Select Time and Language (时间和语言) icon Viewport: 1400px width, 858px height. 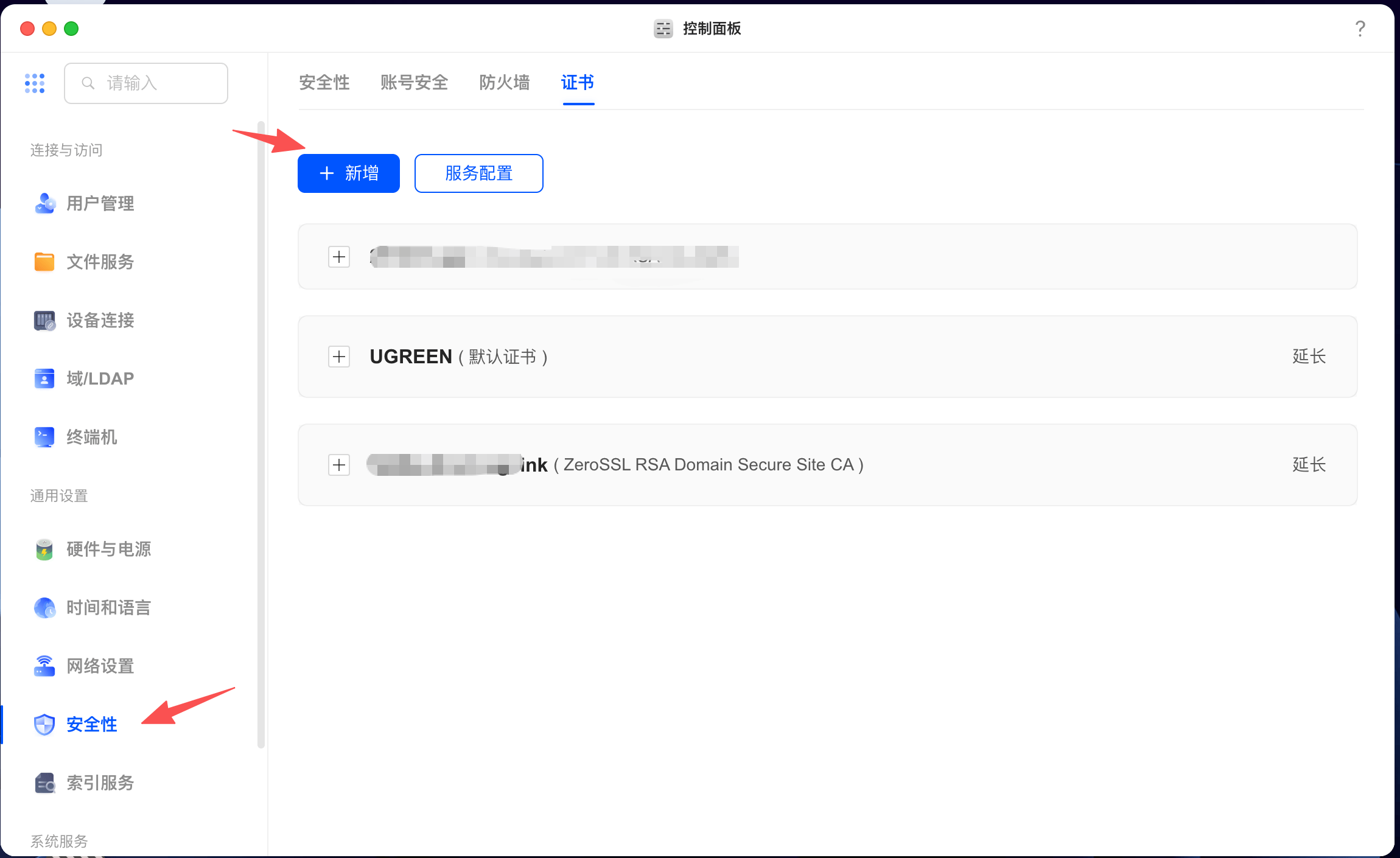[x=44, y=607]
